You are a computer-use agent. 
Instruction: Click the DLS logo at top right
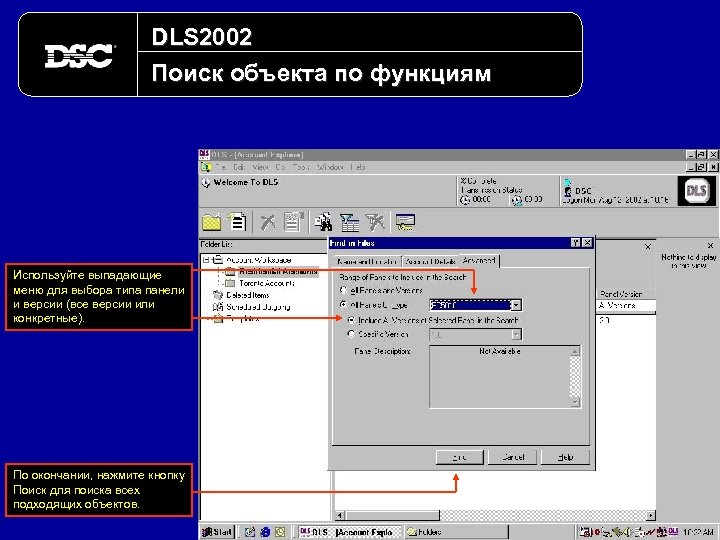point(696,190)
